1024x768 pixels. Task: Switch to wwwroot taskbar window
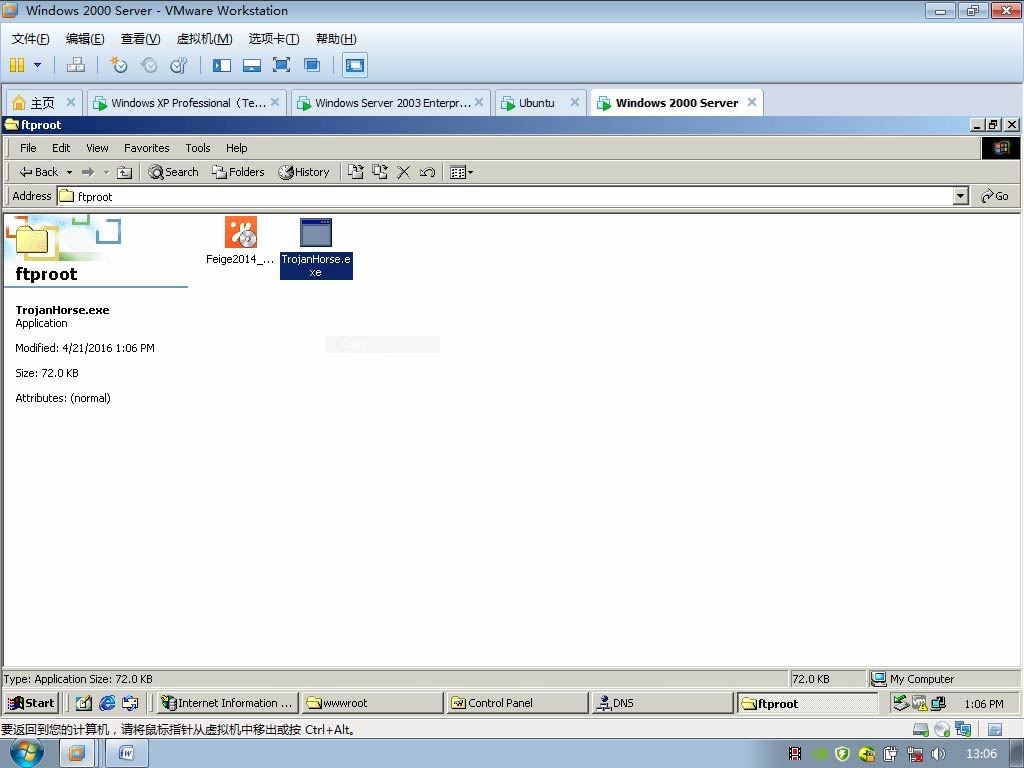pyautogui.click(x=373, y=703)
